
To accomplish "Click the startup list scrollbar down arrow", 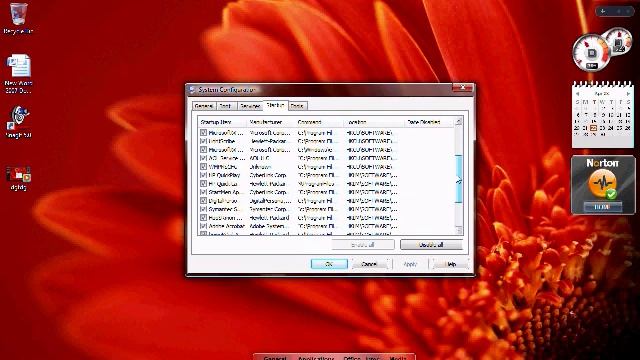I will [459, 231].
